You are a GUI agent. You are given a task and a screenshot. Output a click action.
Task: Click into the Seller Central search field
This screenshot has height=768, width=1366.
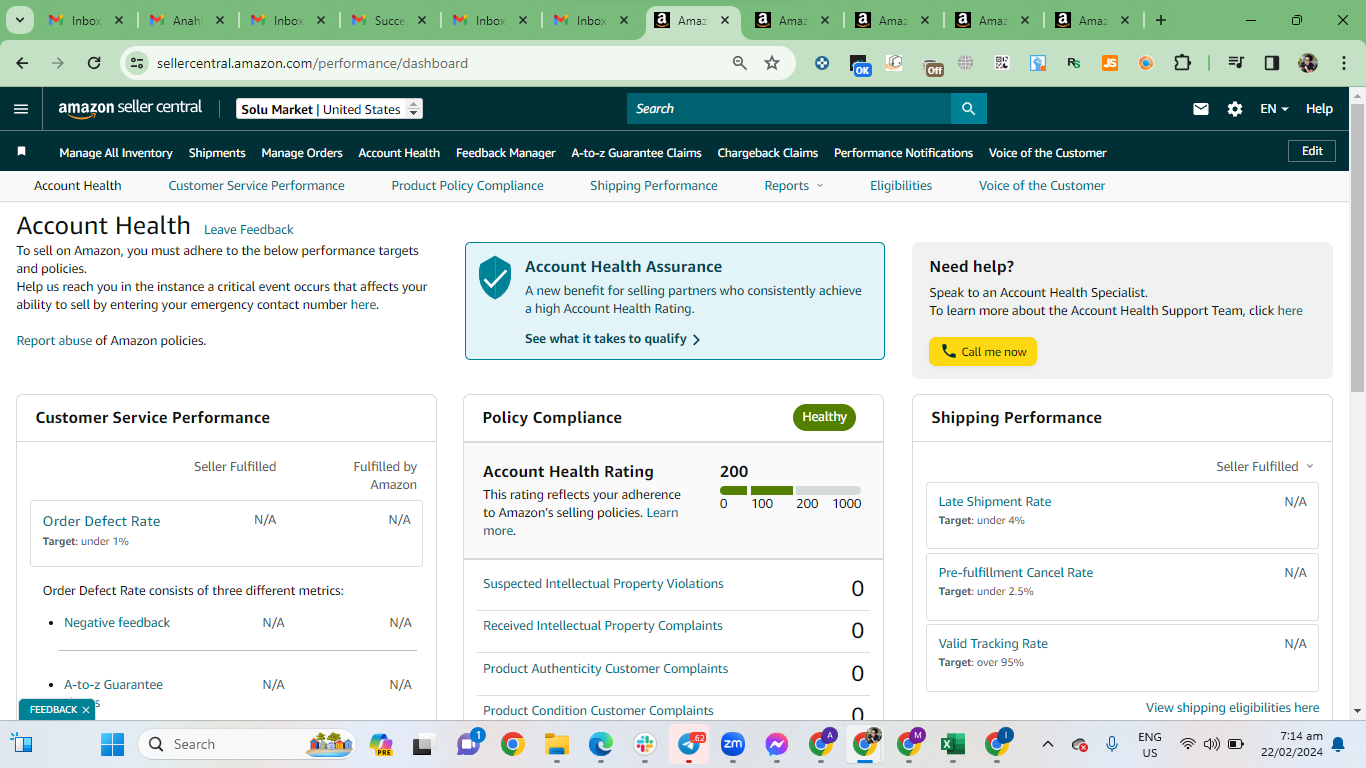[x=789, y=108]
